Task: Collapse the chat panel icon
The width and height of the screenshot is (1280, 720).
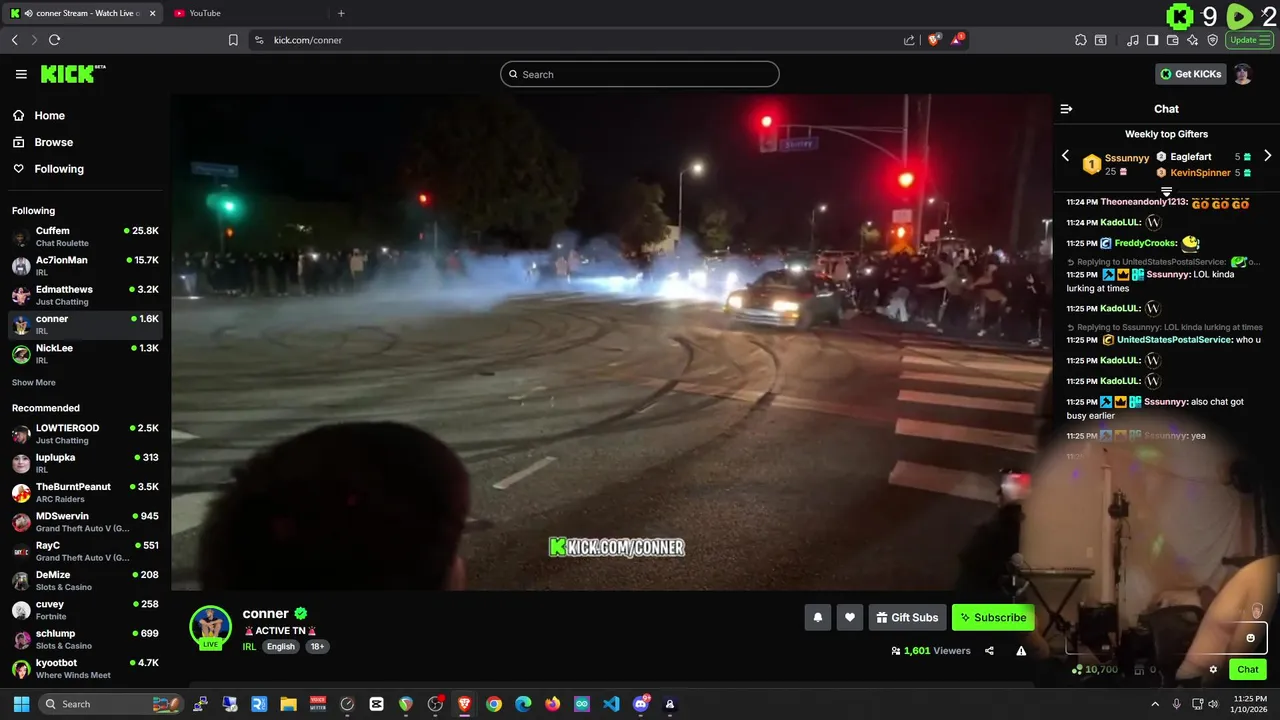Action: (1066, 109)
